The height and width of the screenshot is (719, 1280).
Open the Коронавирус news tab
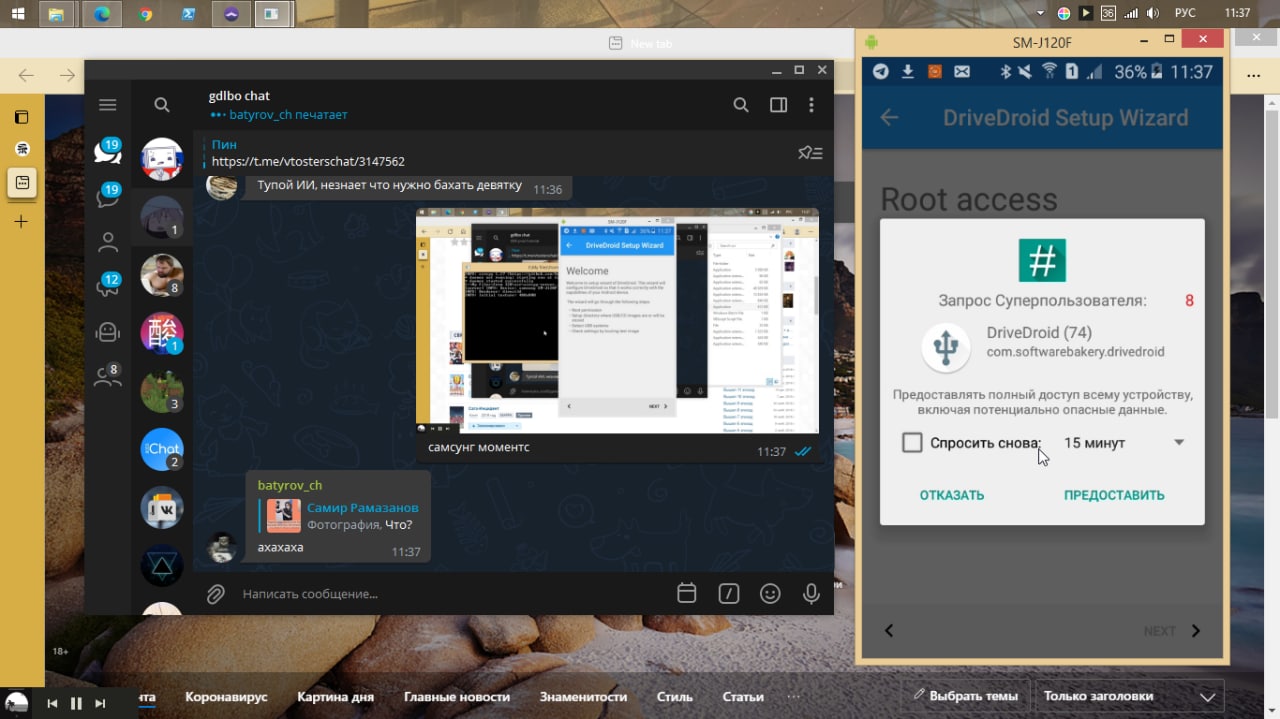(226, 697)
